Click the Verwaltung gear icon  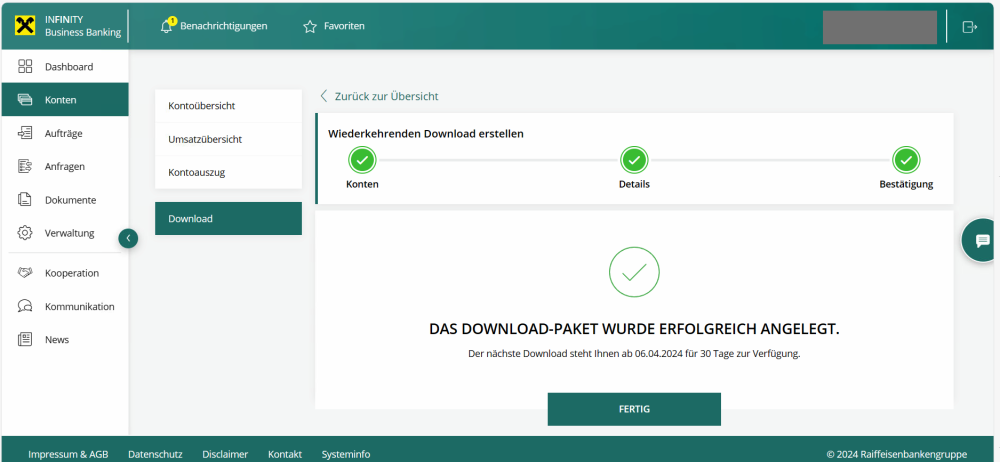tap(25, 233)
